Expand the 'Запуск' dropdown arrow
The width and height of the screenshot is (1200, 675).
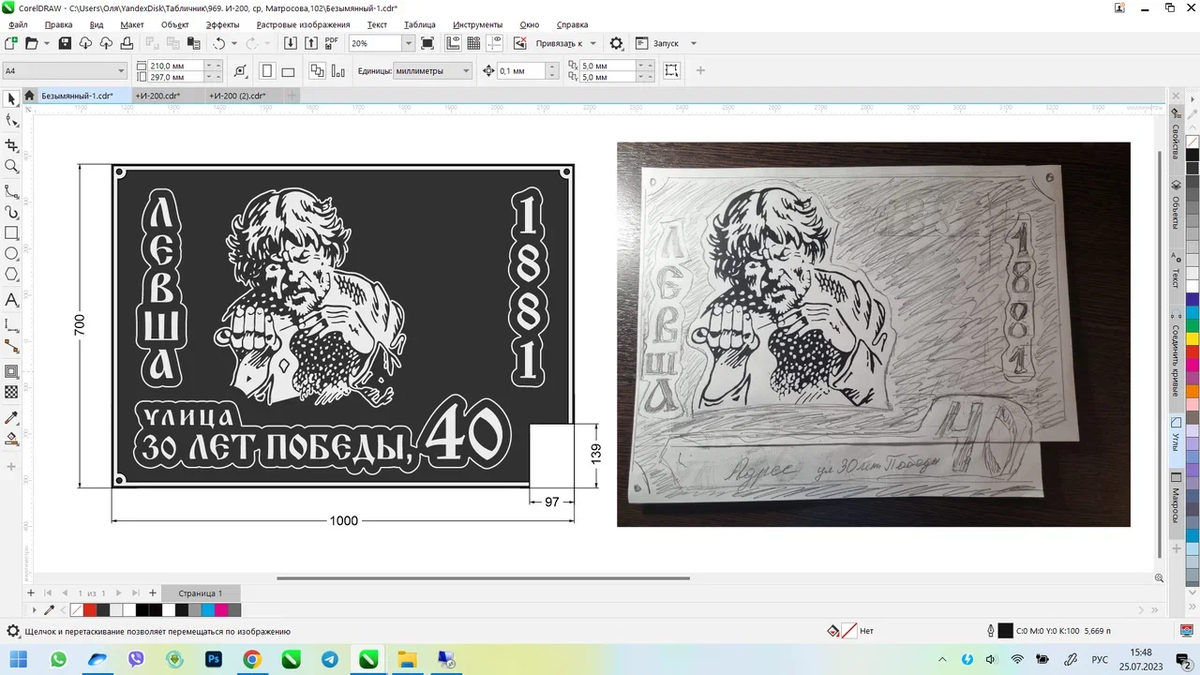693,44
